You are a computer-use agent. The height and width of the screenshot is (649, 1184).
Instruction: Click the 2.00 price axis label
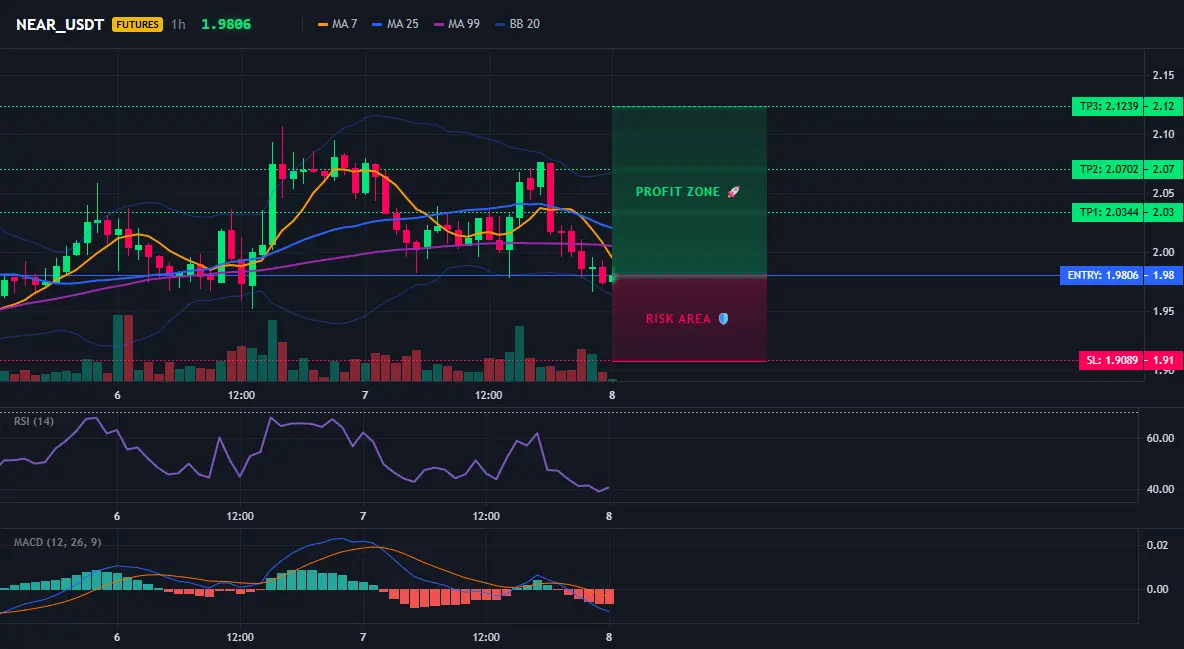[x=1163, y=252]
